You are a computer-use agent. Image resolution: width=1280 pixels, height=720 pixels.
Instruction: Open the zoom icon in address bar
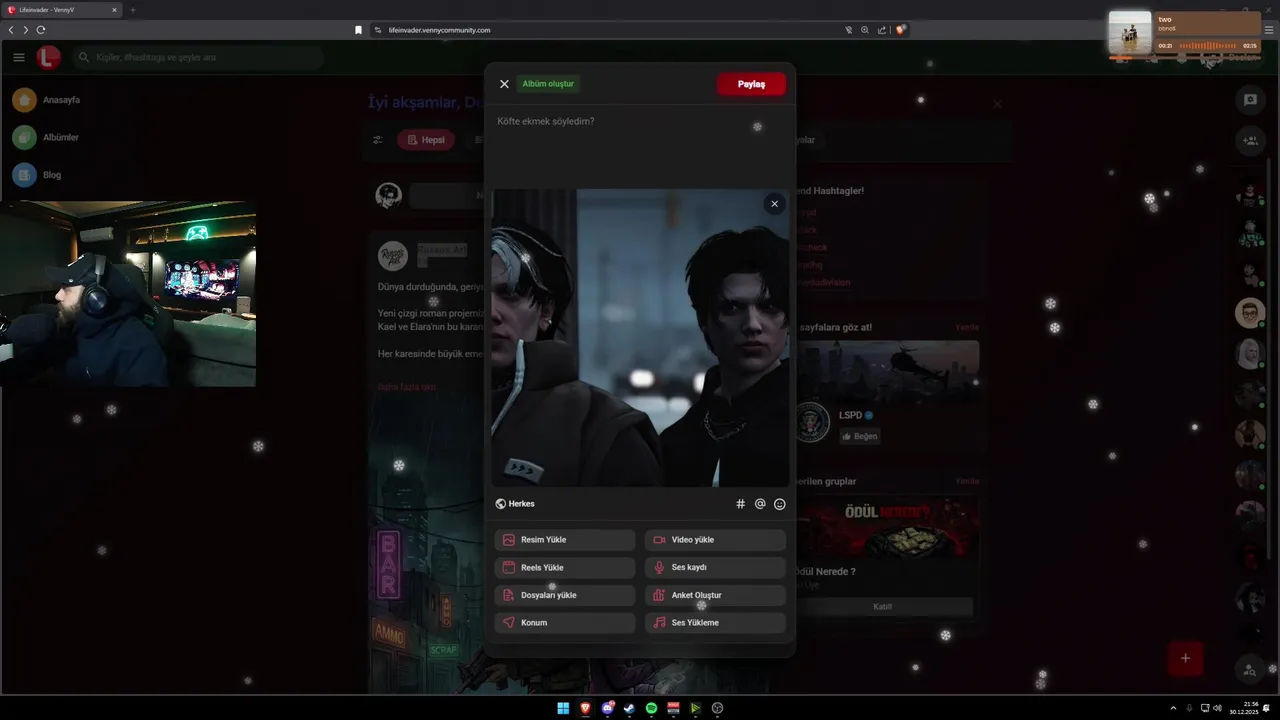[x=865, y=30]
